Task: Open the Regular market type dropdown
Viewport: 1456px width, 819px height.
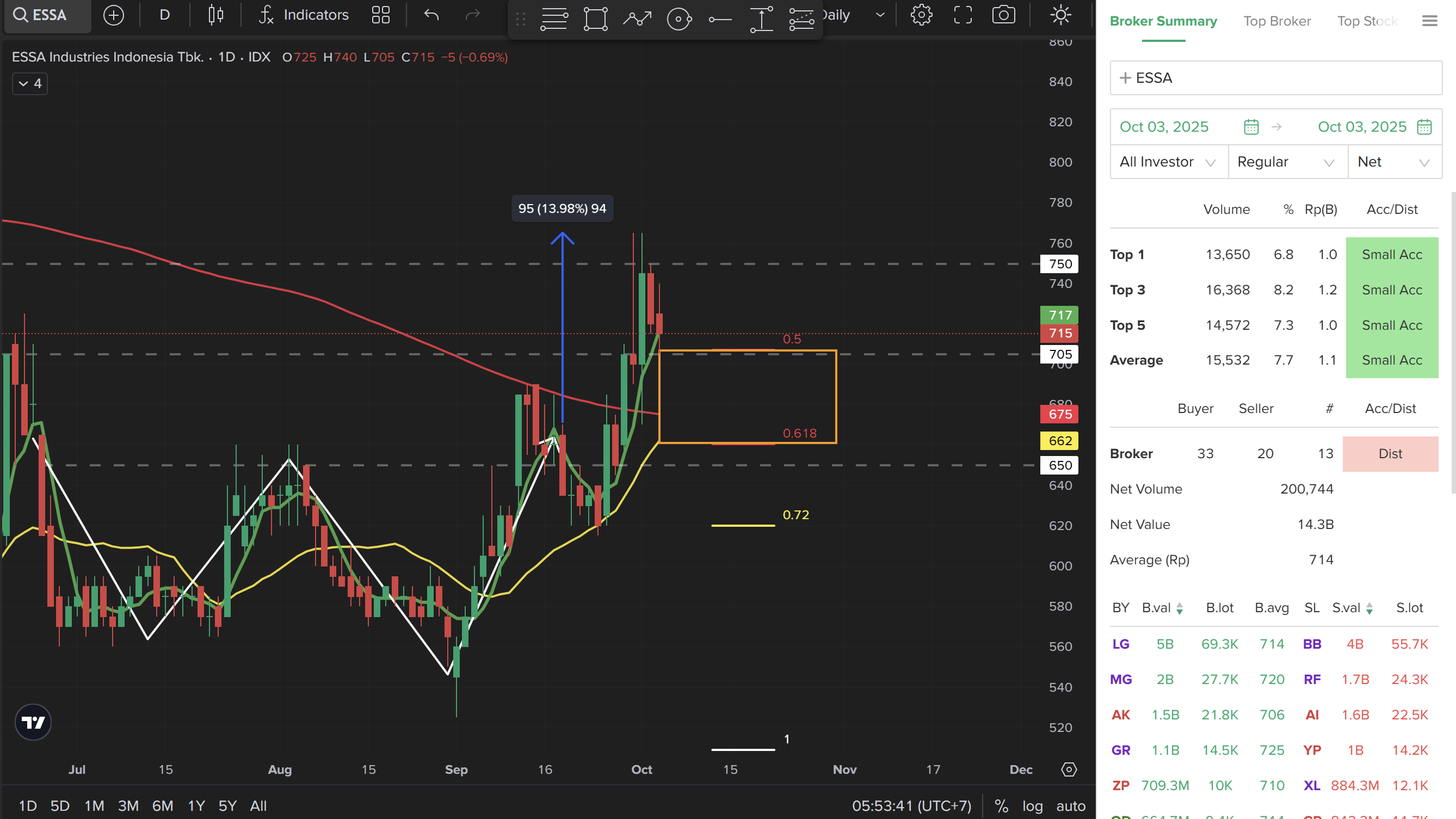Action: click(x=1286, y=162)
